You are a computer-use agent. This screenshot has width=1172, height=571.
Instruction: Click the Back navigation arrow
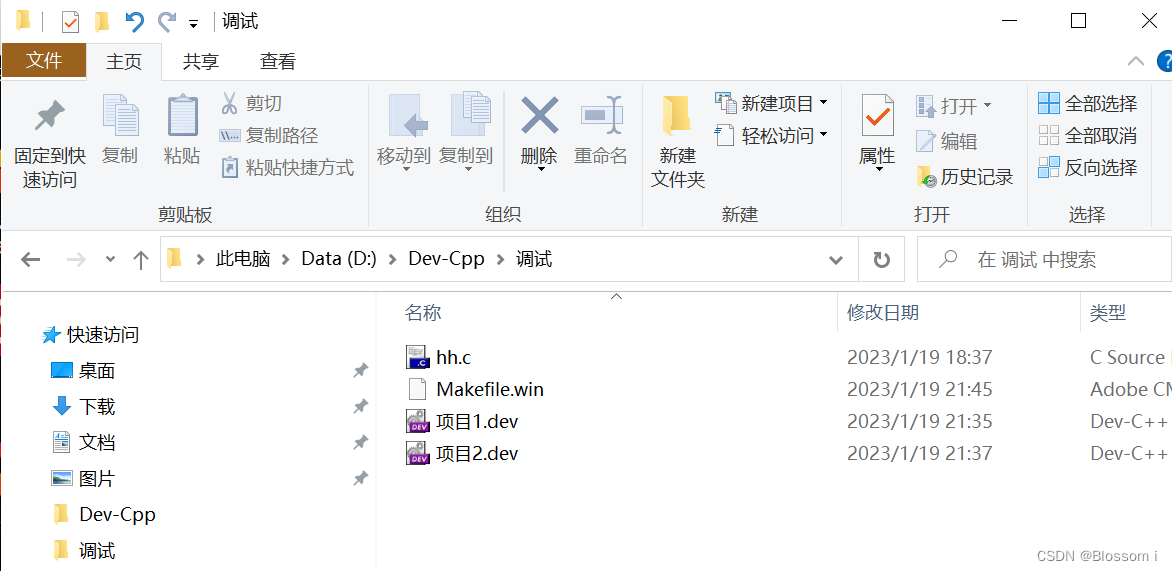pos(31,259)
